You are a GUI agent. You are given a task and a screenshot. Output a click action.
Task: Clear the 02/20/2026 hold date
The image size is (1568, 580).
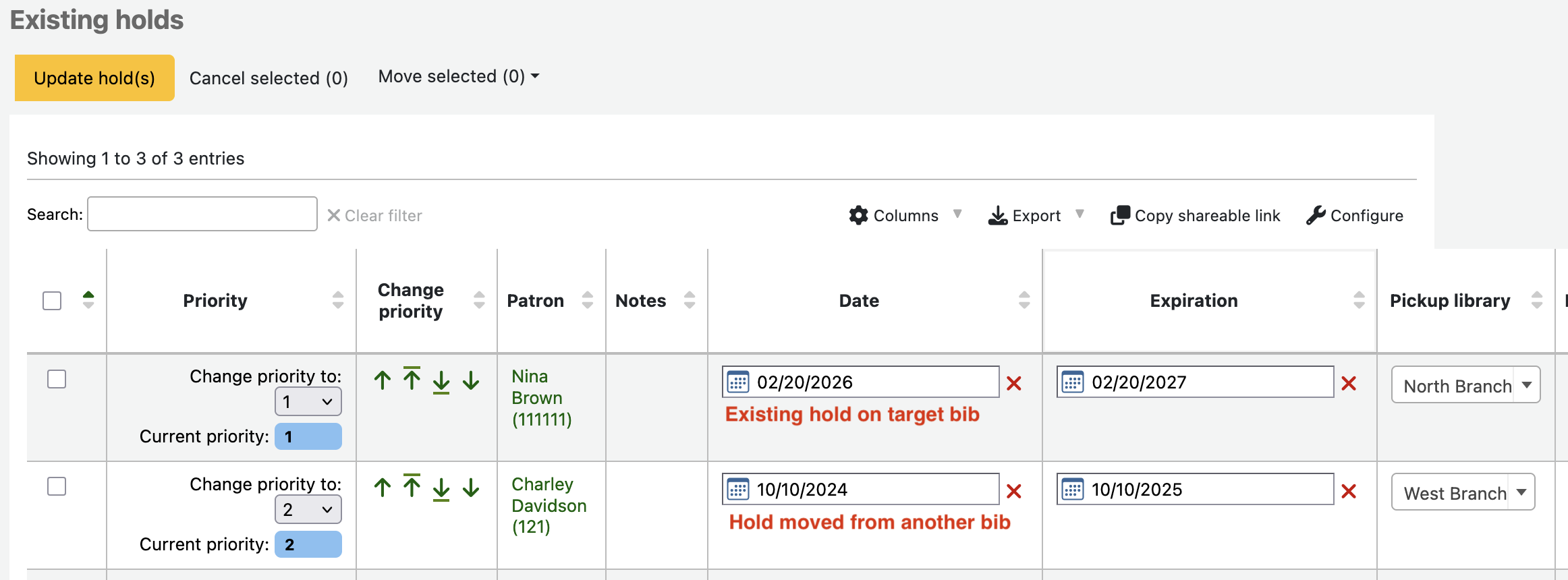pyautogui.click(x=1013, y=384)
